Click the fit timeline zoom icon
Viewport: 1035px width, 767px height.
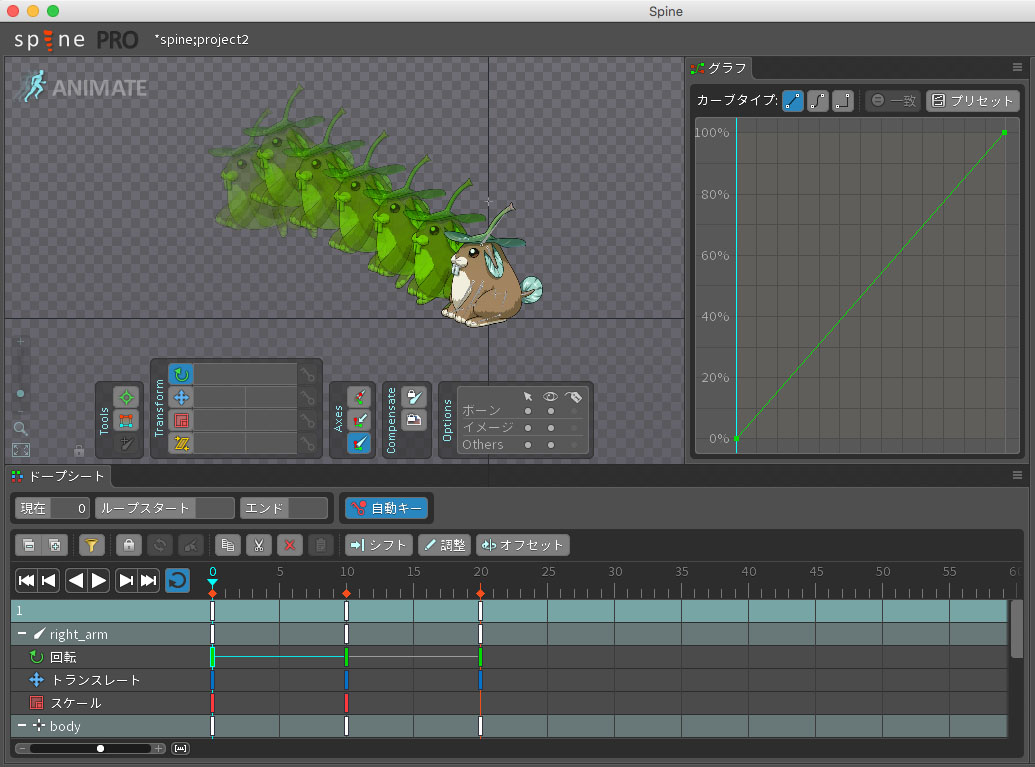[180, 749]
